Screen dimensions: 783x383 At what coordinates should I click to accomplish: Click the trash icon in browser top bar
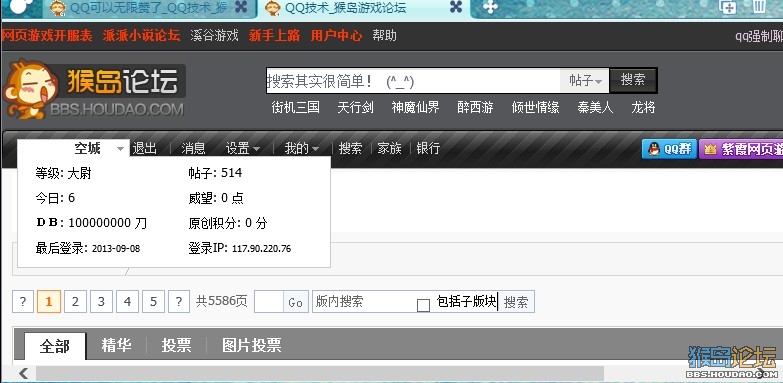pos(759,6)
